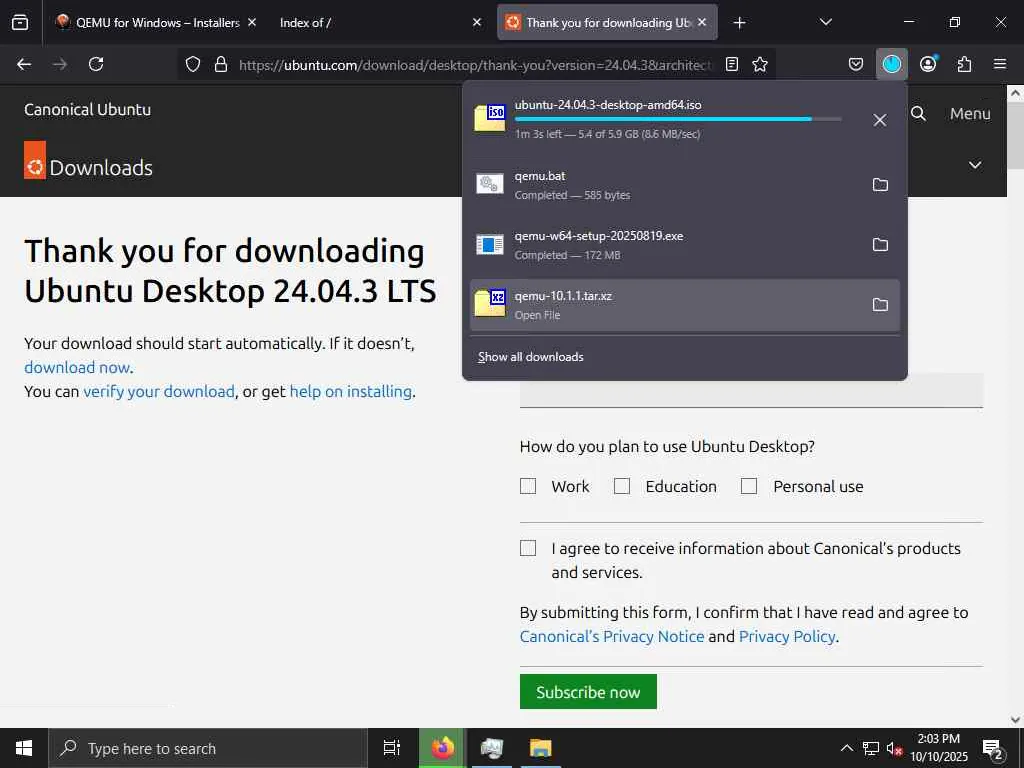Check the Personal use checkbox
This screenshot has width=1024, height=768.
(x=749, y=487)
